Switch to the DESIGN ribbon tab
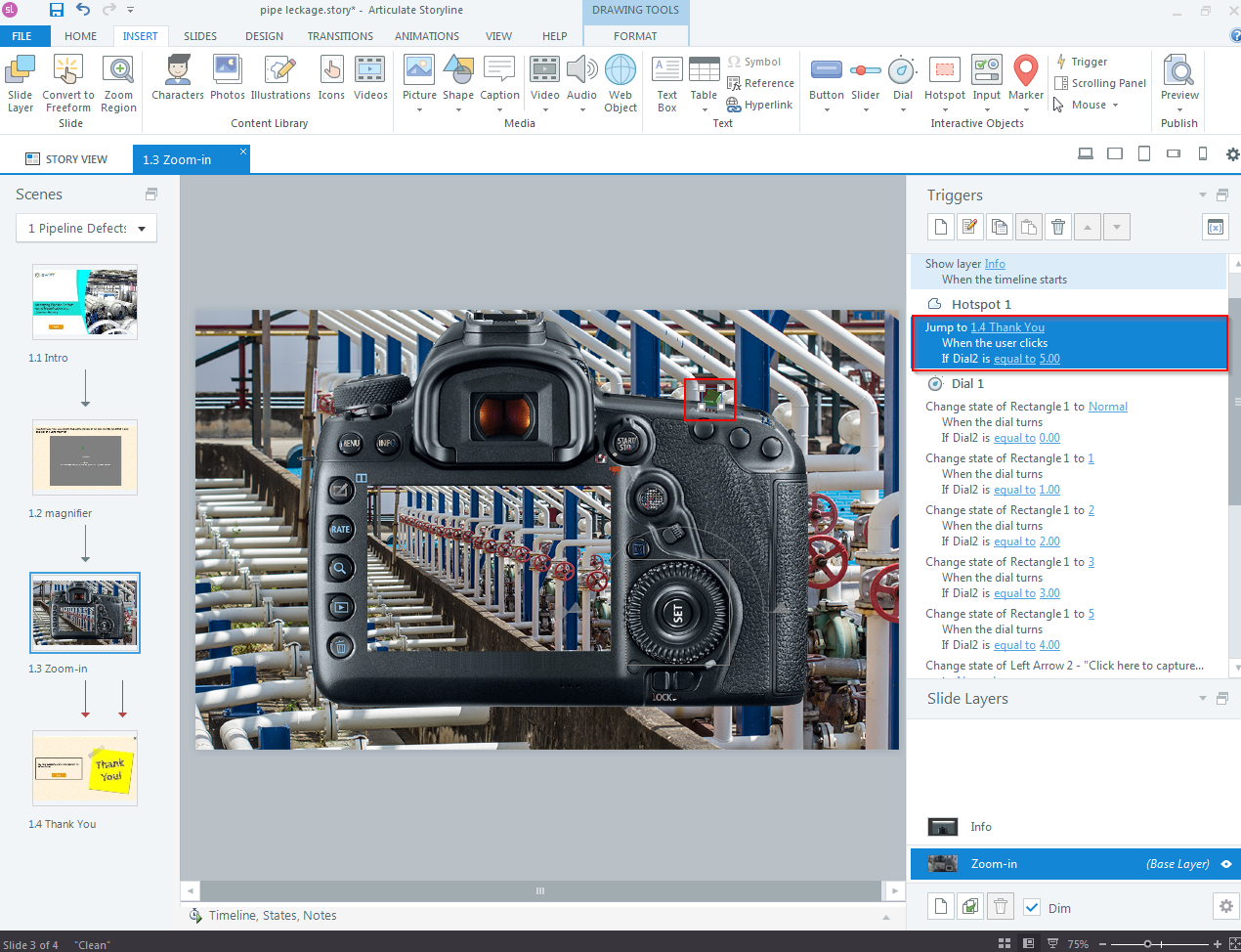The image size is (1241, 952). (x=264, y=36)
